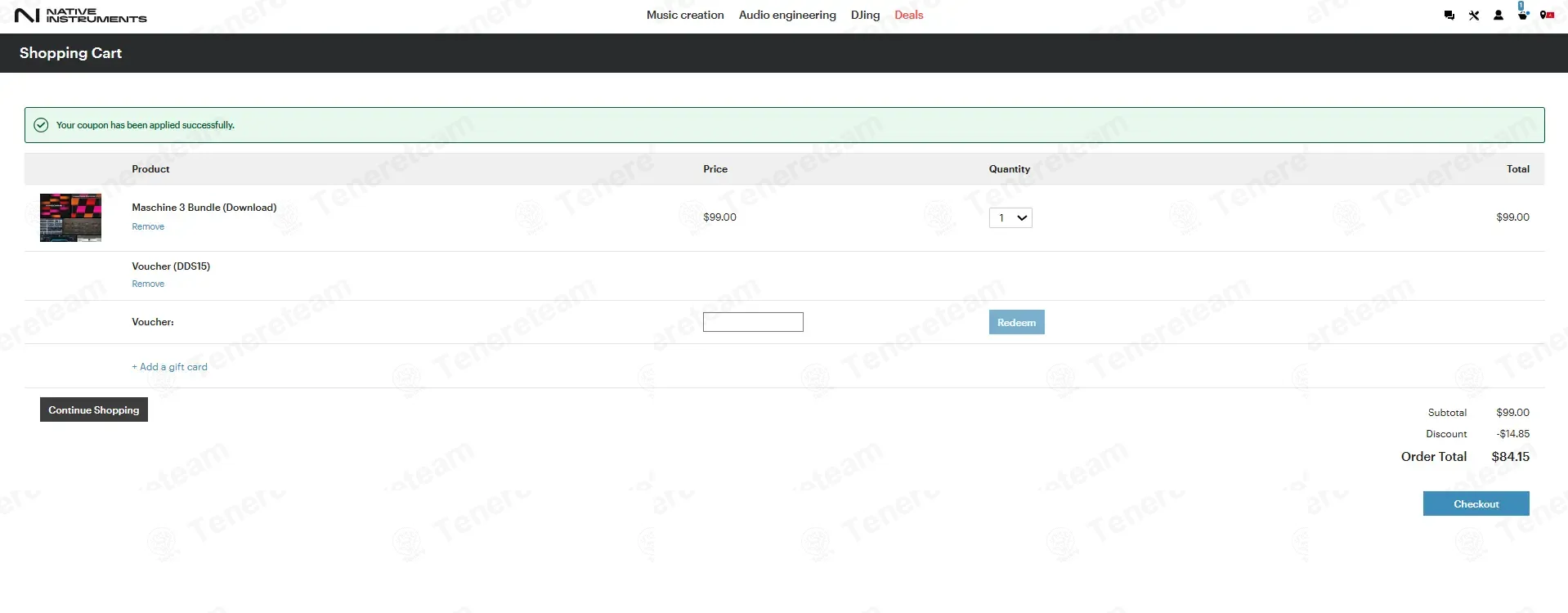Remove the DDS15 voucher

pos(148,284)
